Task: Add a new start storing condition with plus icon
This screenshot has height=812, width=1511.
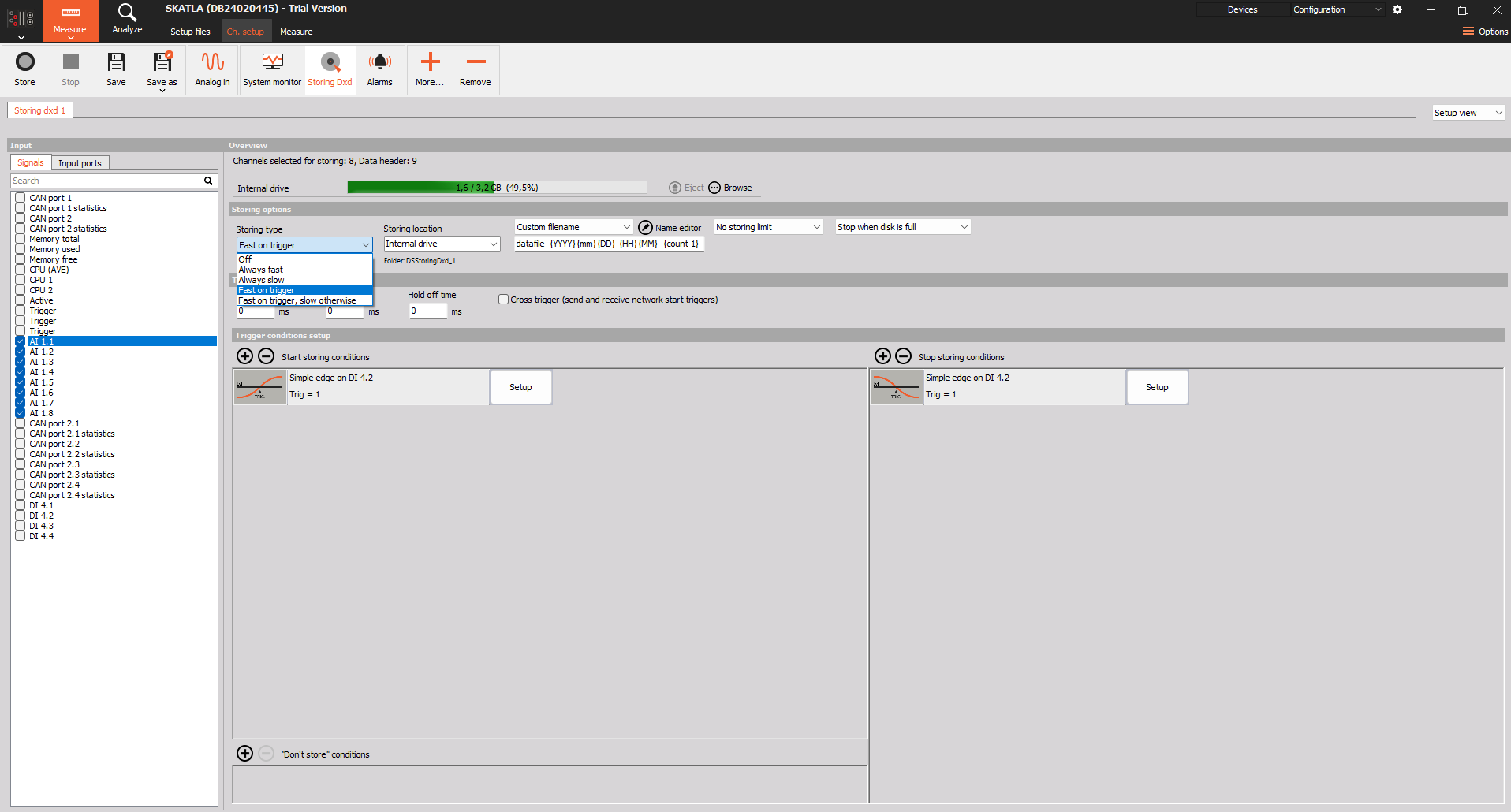Action: [244, 356]
